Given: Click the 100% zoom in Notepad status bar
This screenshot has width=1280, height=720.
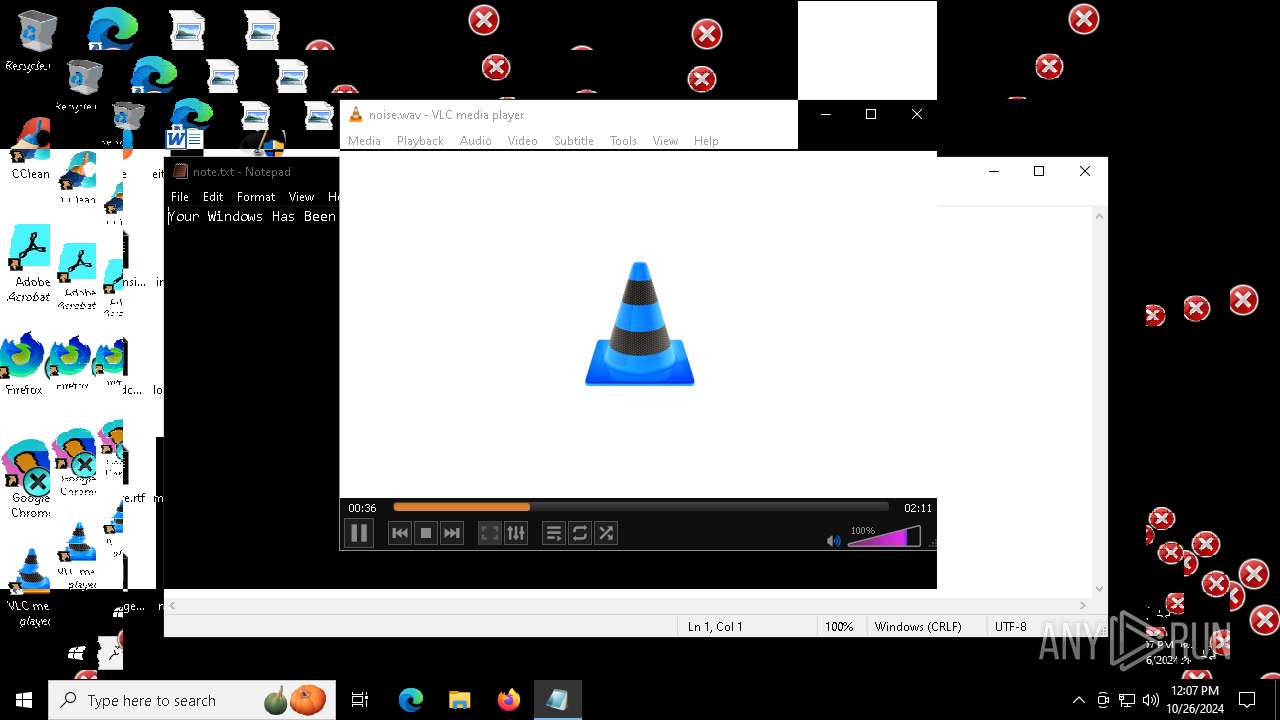Looking at the screenshot, I should pyautogui.click(x=839, y=626).
